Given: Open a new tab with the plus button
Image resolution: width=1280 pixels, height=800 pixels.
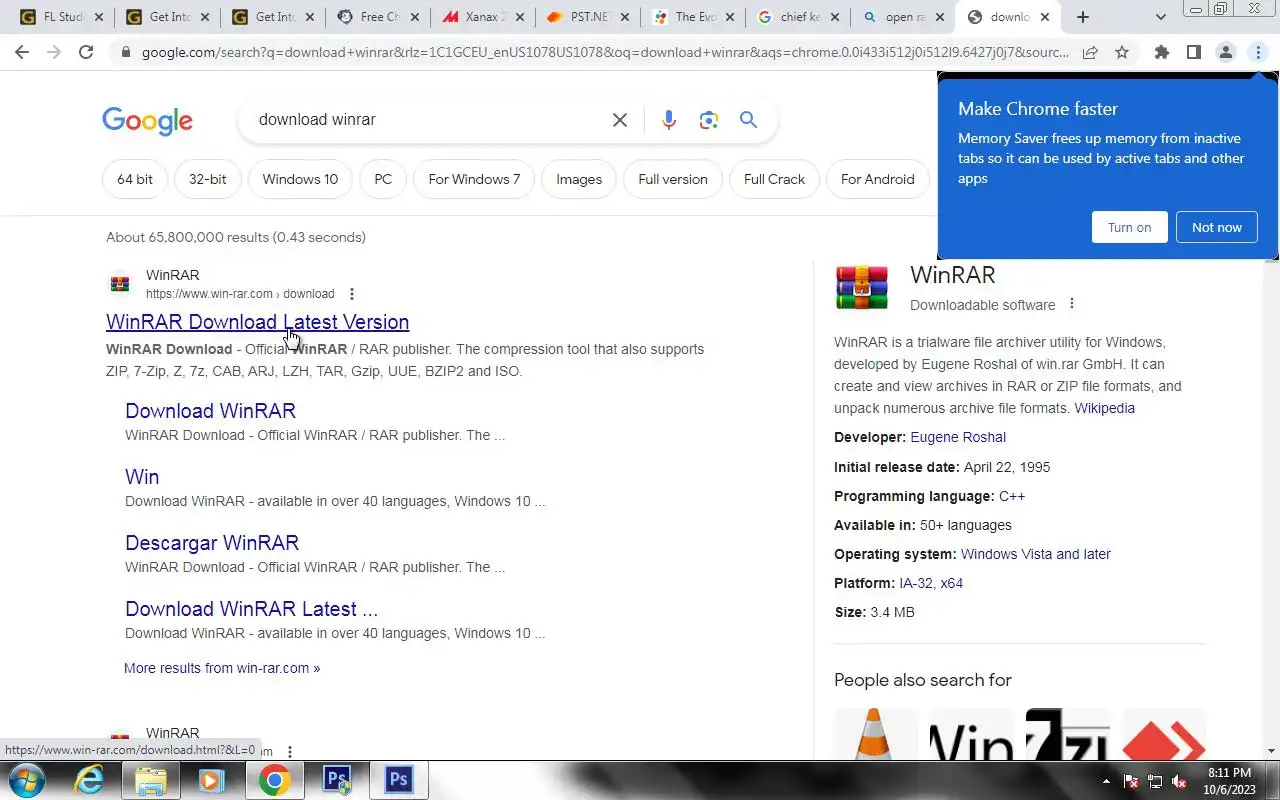Looking at the screenshot, I should pos(1083,17).
